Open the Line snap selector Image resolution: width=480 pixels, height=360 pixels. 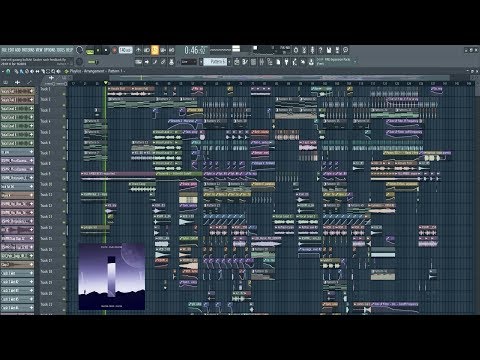(x=188, y=62)
